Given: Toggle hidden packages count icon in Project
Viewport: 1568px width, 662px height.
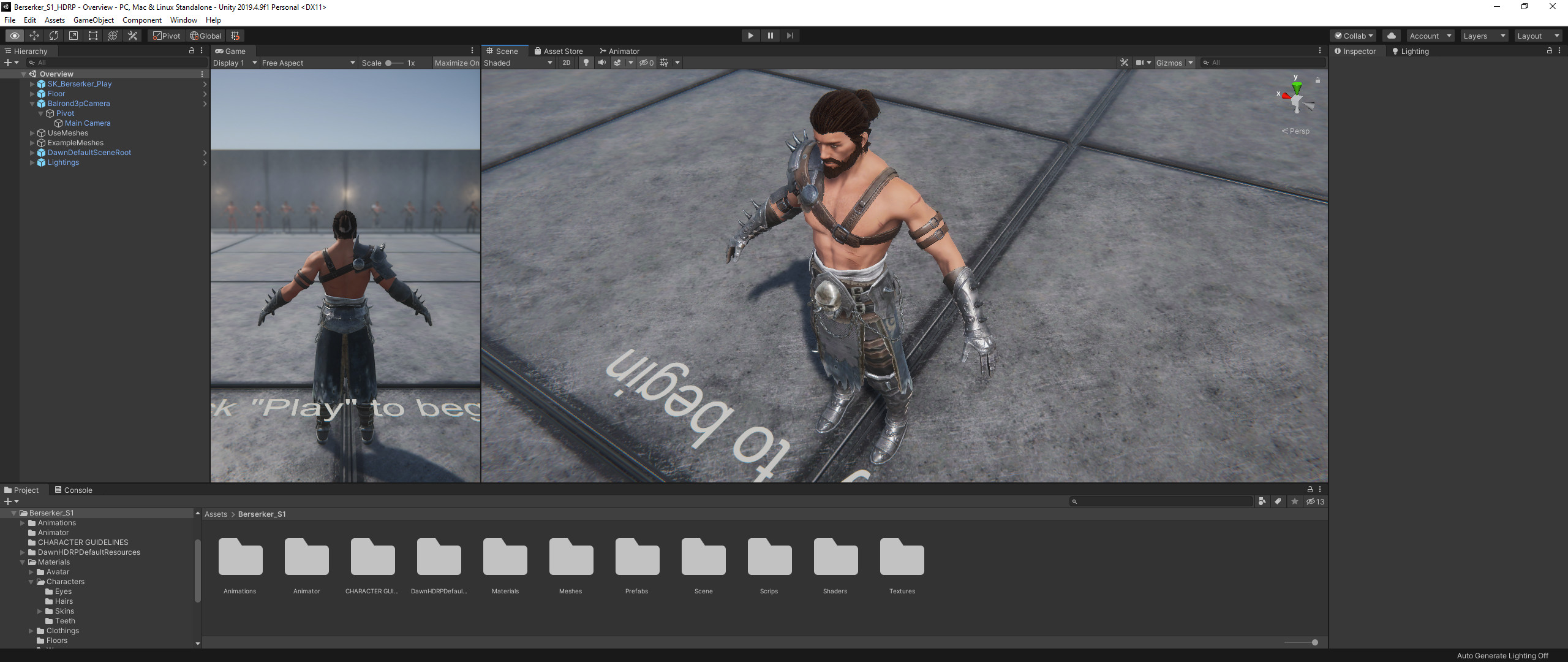Looking at the screenshot, I should click(x=1315, y=501).
